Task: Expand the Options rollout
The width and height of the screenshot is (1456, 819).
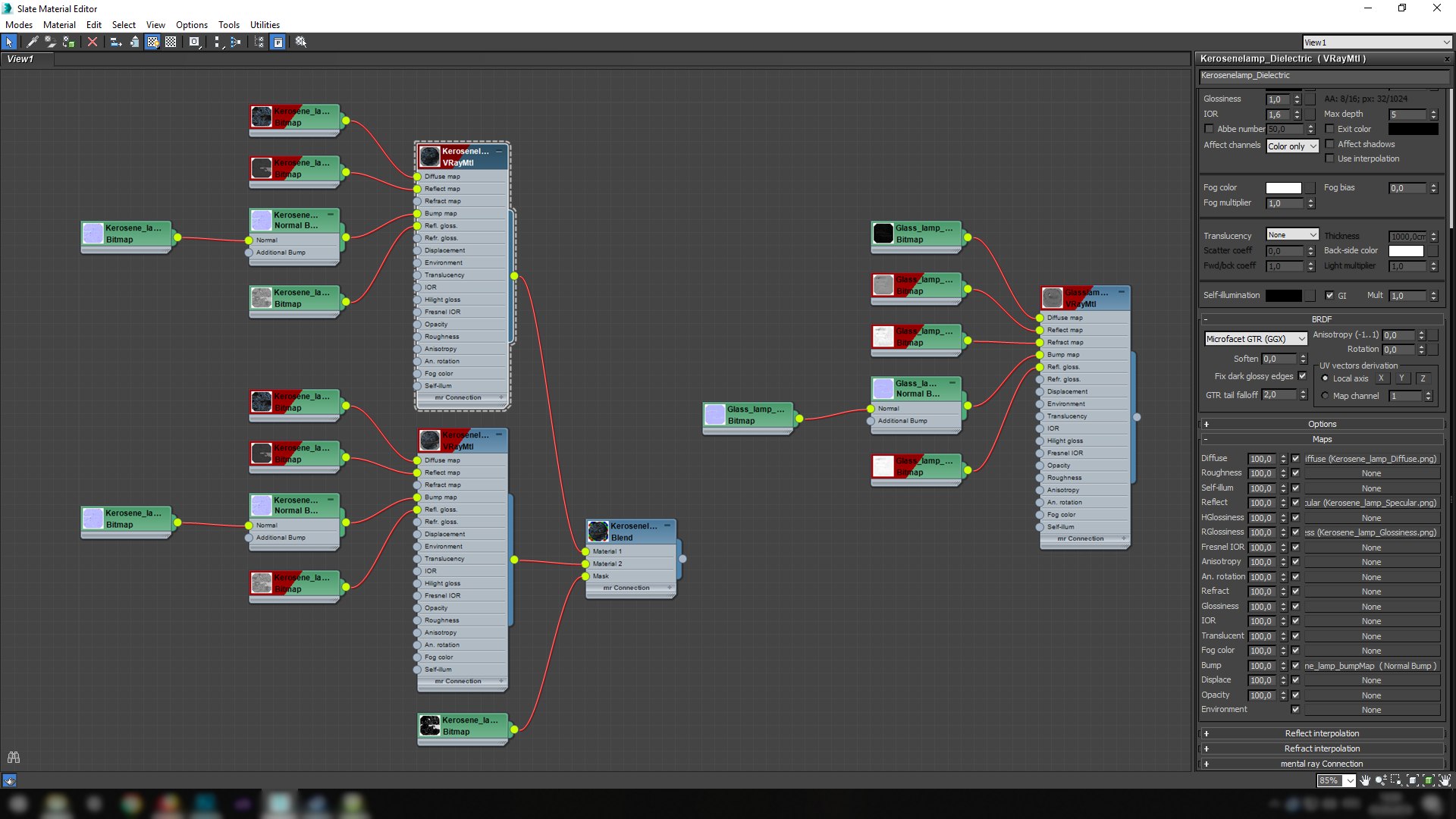Action: click(1322, 424)
